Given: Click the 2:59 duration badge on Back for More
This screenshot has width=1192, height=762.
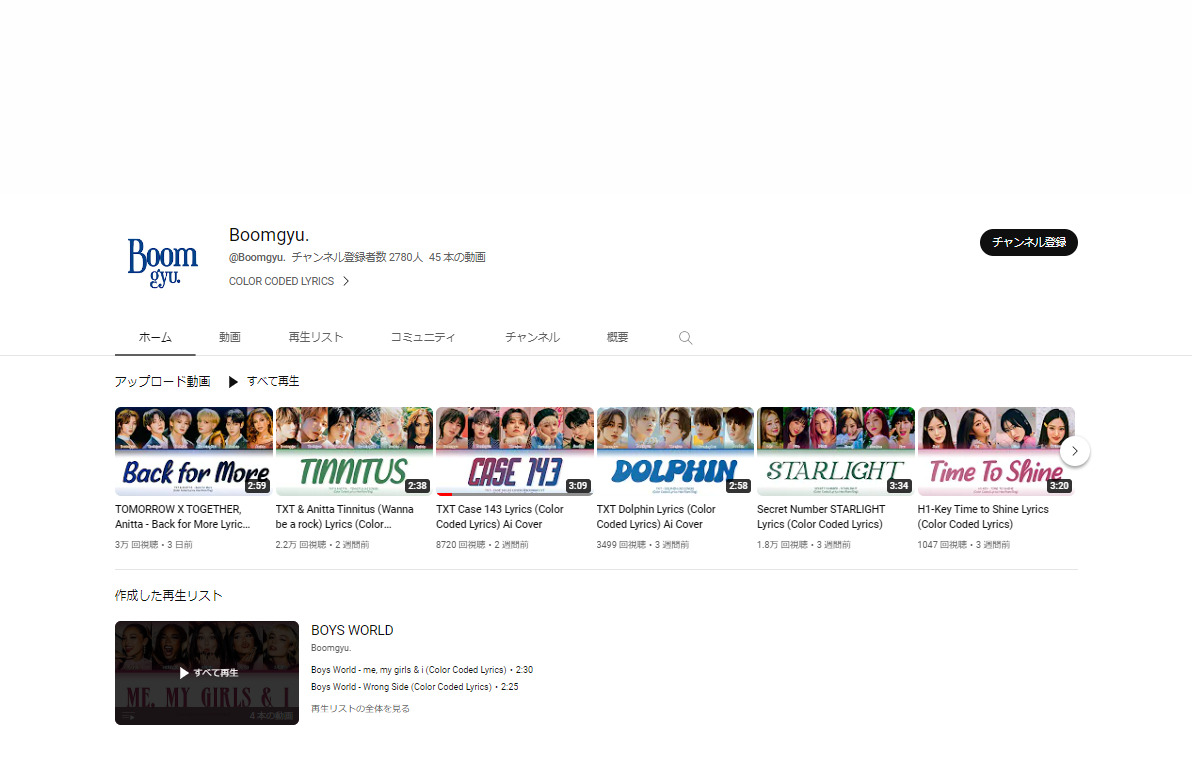Looking at the screenshot, I should coord(257,486).
